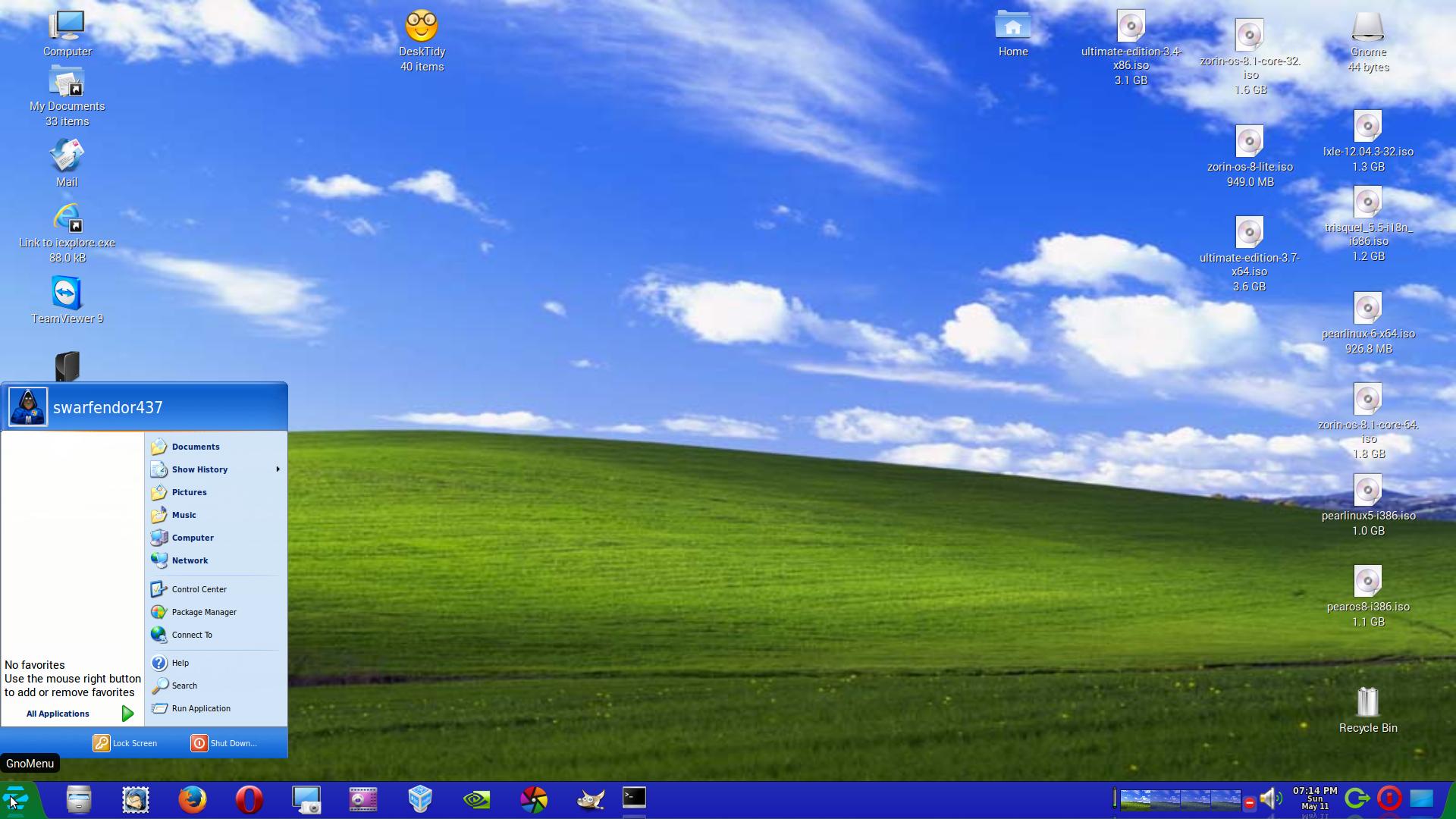Open Control Center menu entry
The width and height of the screenshot is (1456, 819).
coord(199,589)
